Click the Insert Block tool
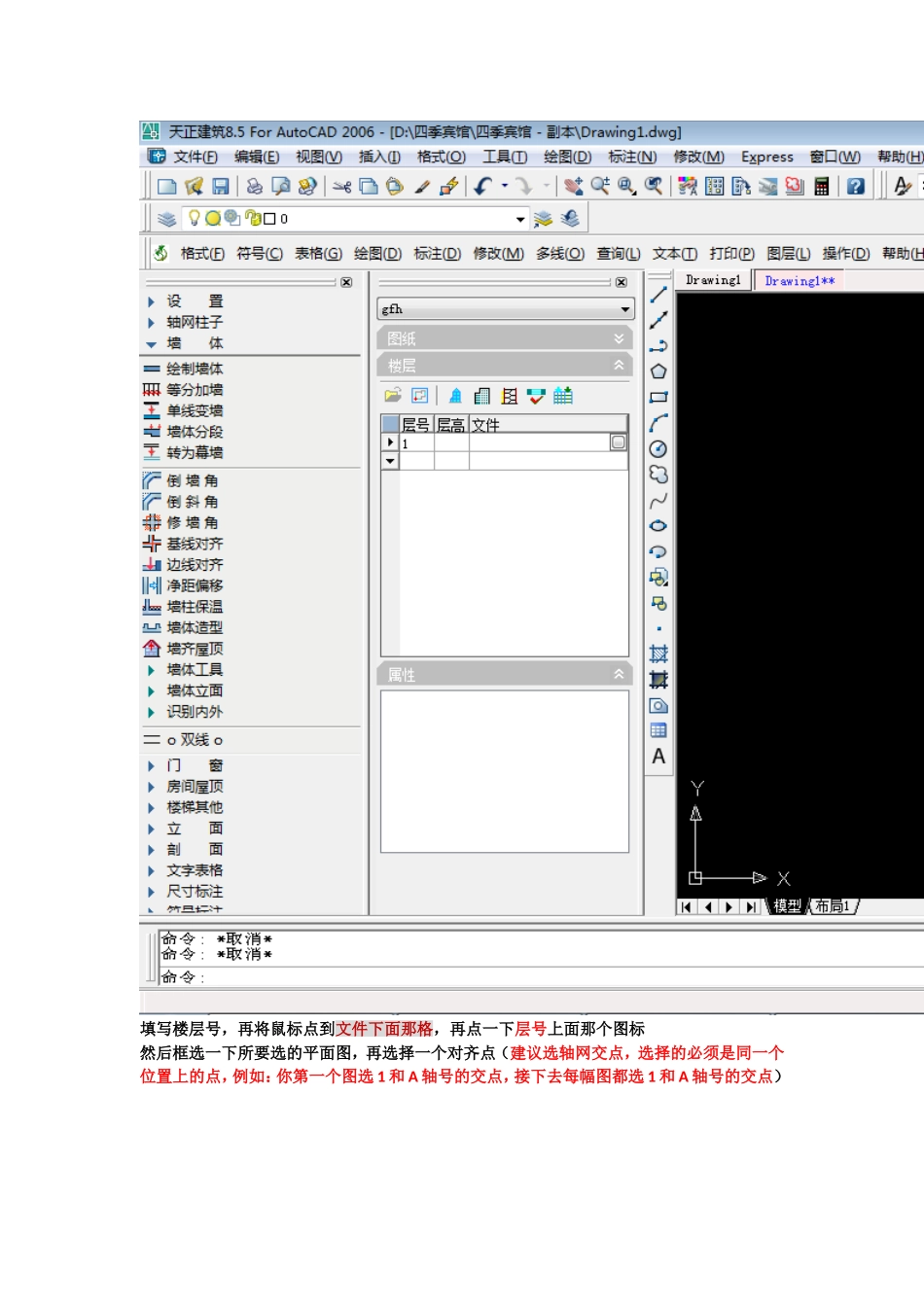The image size is (924, 1307). click(x=658, y=577)
